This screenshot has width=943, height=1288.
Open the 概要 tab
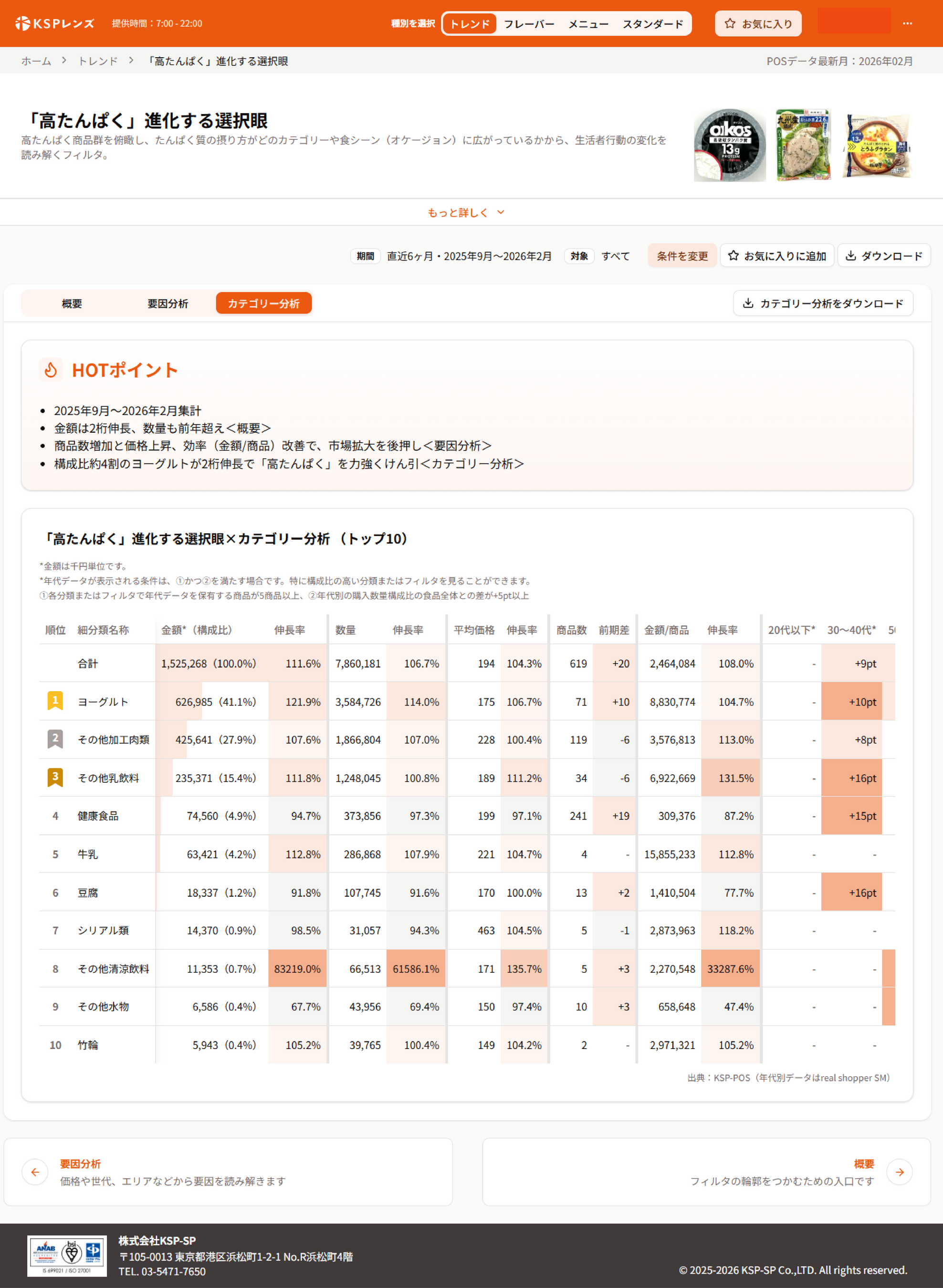(72, 303)
